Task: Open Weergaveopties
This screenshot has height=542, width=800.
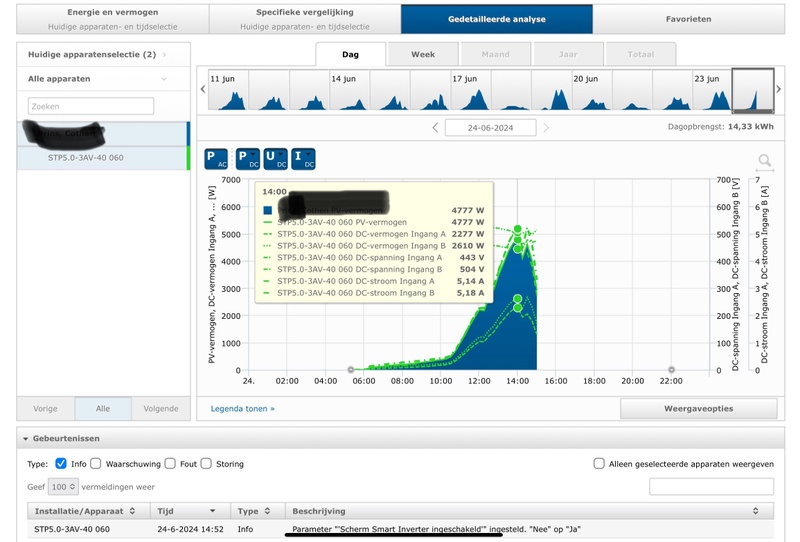Action: (x=698, y=408)
